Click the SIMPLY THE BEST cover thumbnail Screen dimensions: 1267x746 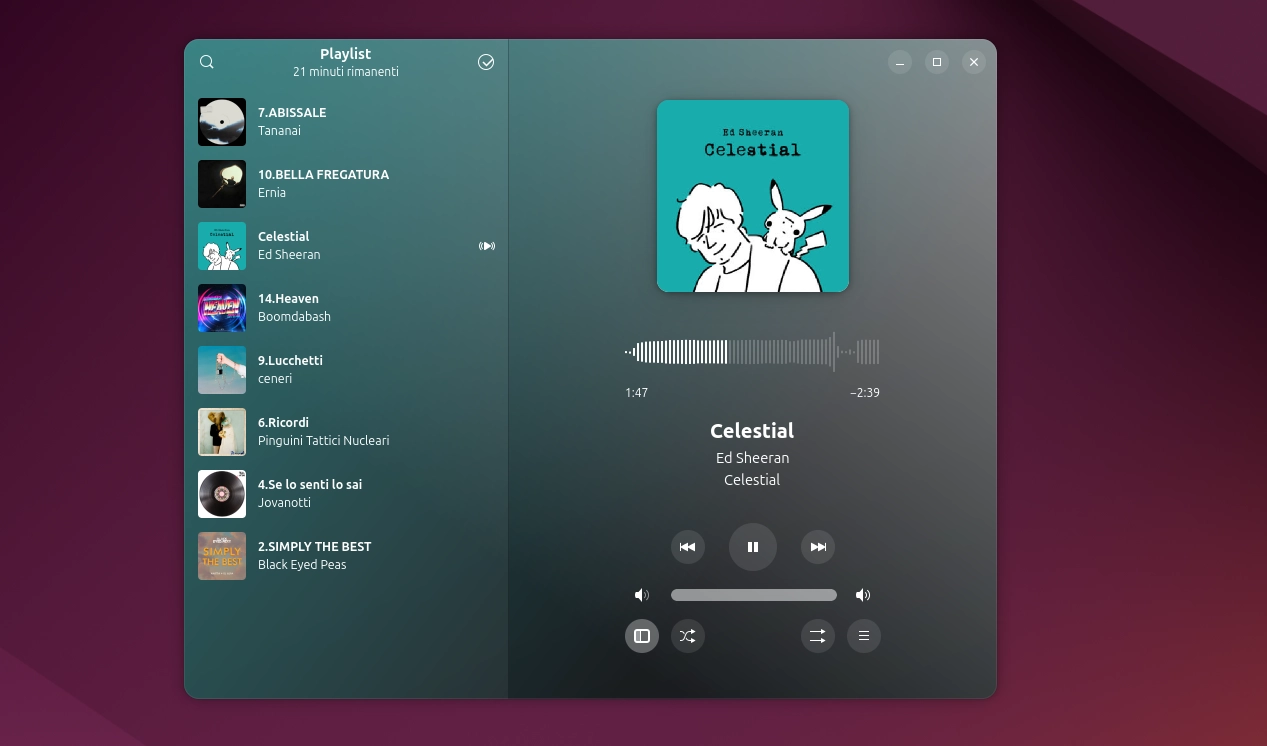pyautogui.click(x=222, y=556)
